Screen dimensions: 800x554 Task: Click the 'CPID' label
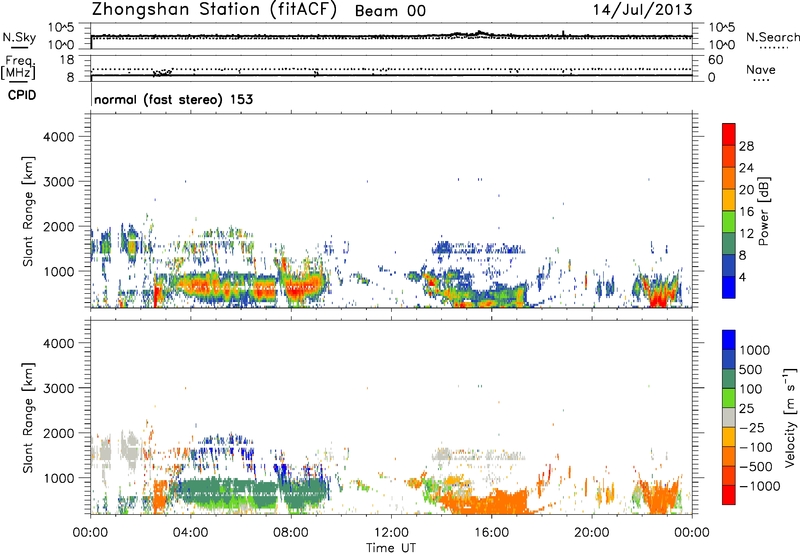[x=22, y=95]
